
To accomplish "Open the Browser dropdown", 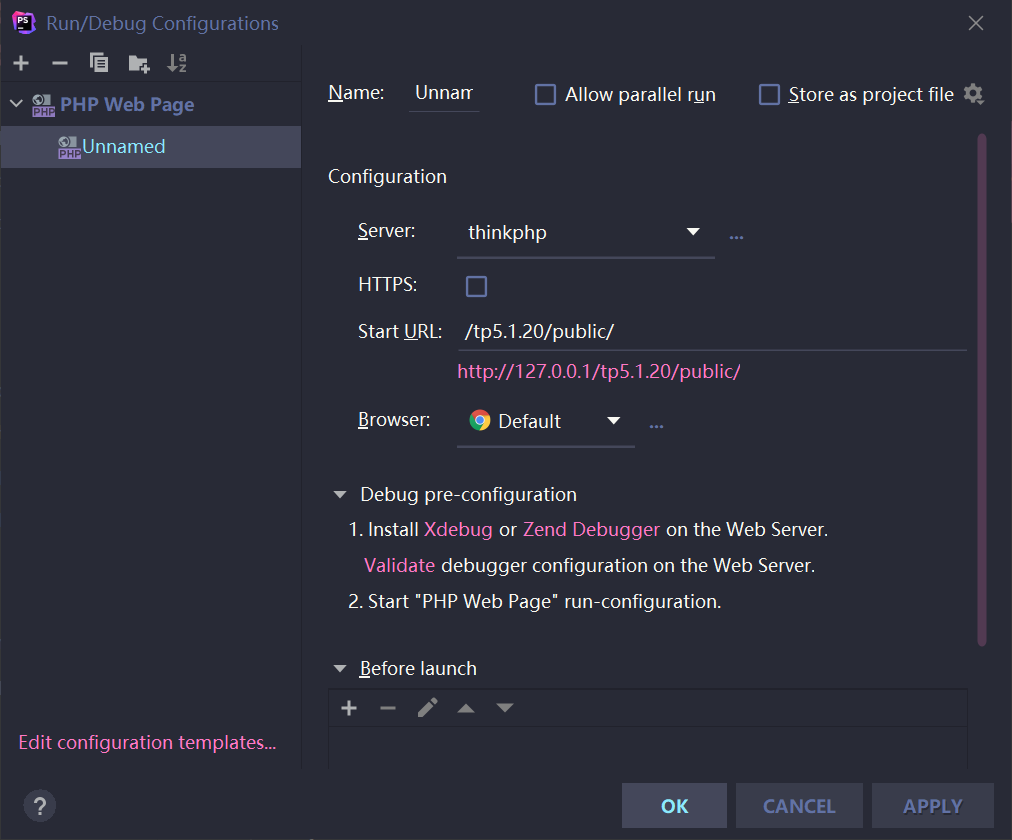I will coord(613,421).
